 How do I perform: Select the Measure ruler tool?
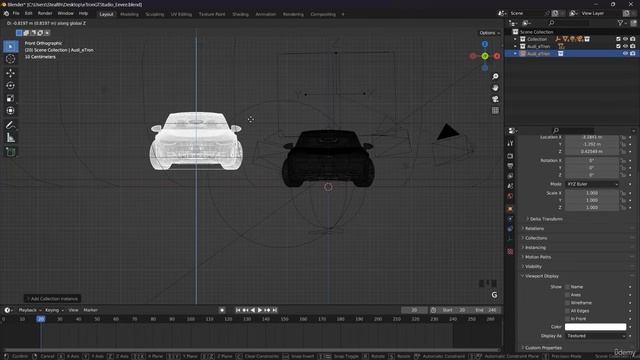point(11,138)
